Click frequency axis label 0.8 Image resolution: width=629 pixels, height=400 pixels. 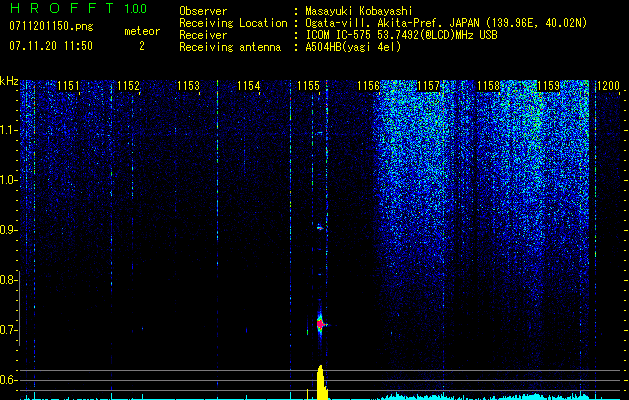(x=7, y=280)
